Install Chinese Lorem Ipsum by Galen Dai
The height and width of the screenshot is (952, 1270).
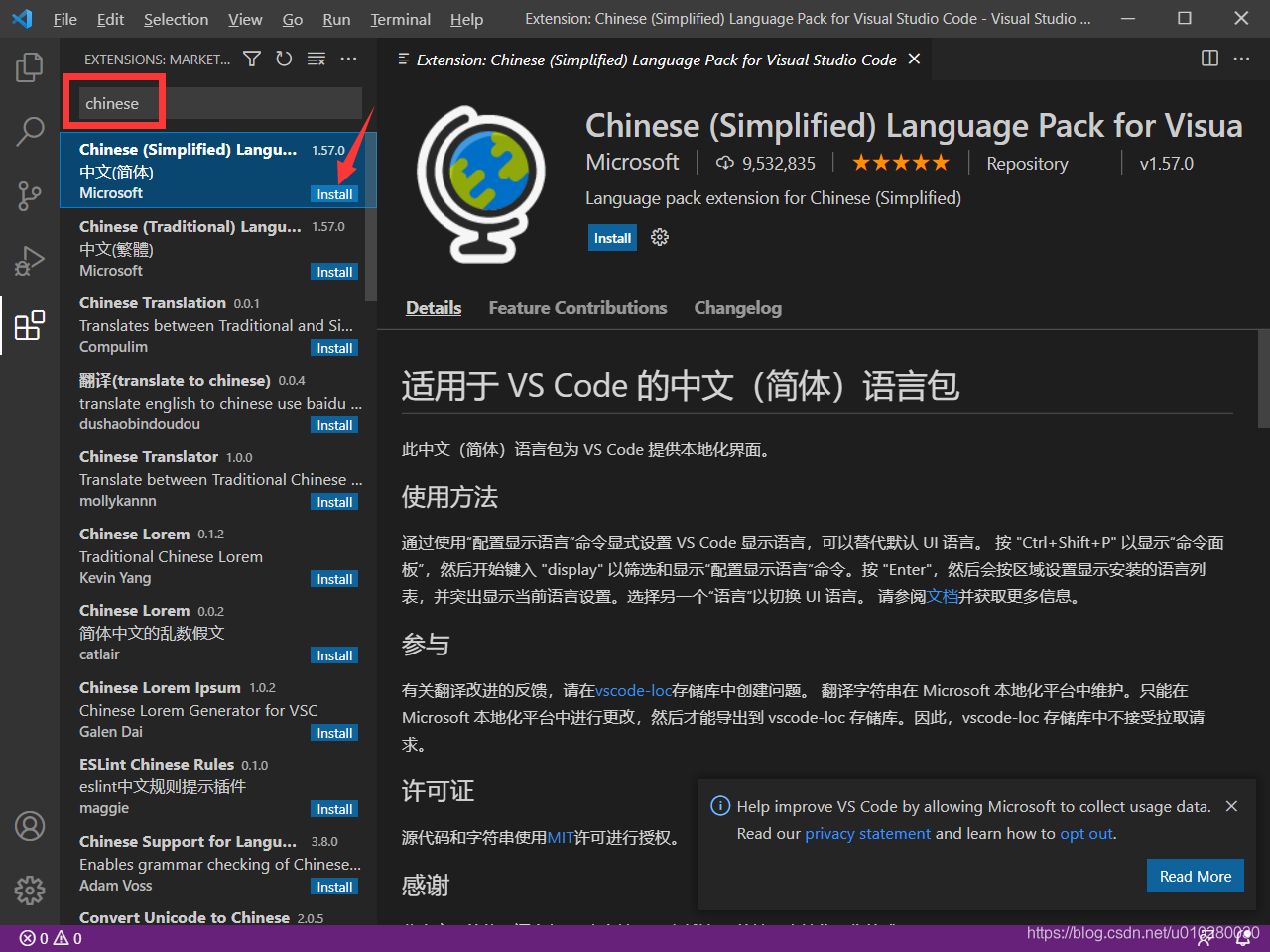[334, 733]
